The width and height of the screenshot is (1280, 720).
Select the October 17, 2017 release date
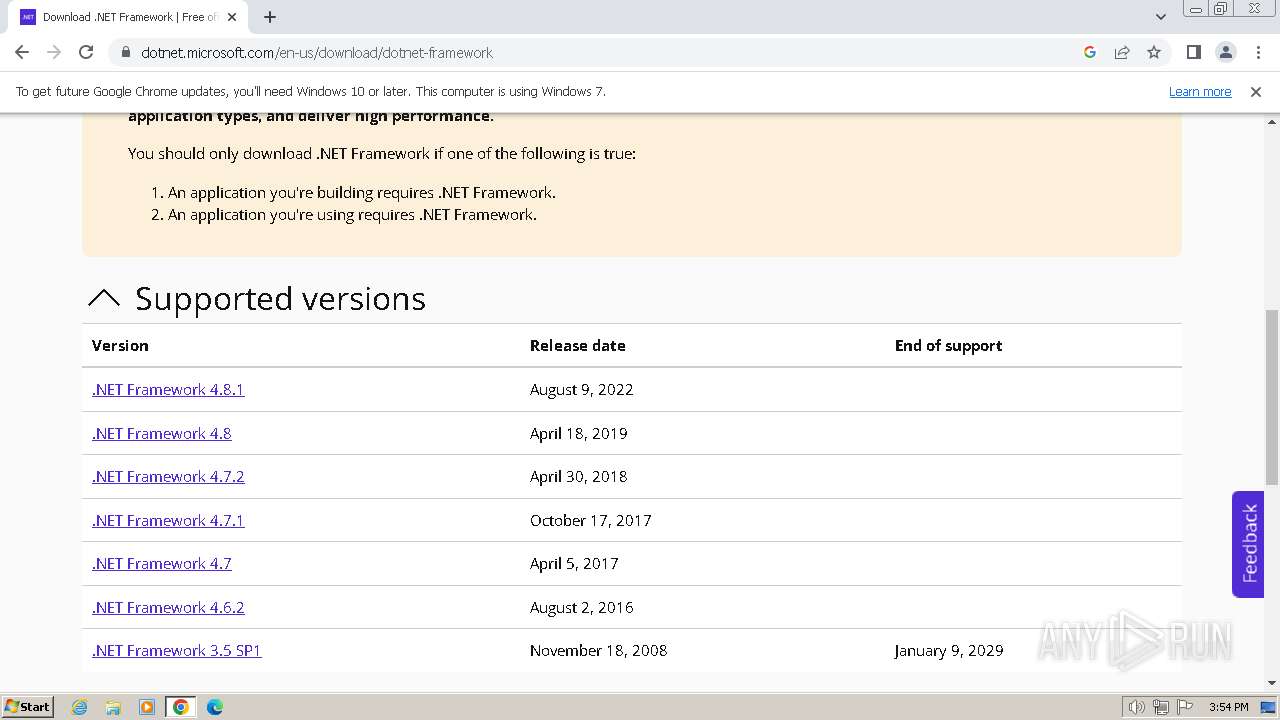591,520
